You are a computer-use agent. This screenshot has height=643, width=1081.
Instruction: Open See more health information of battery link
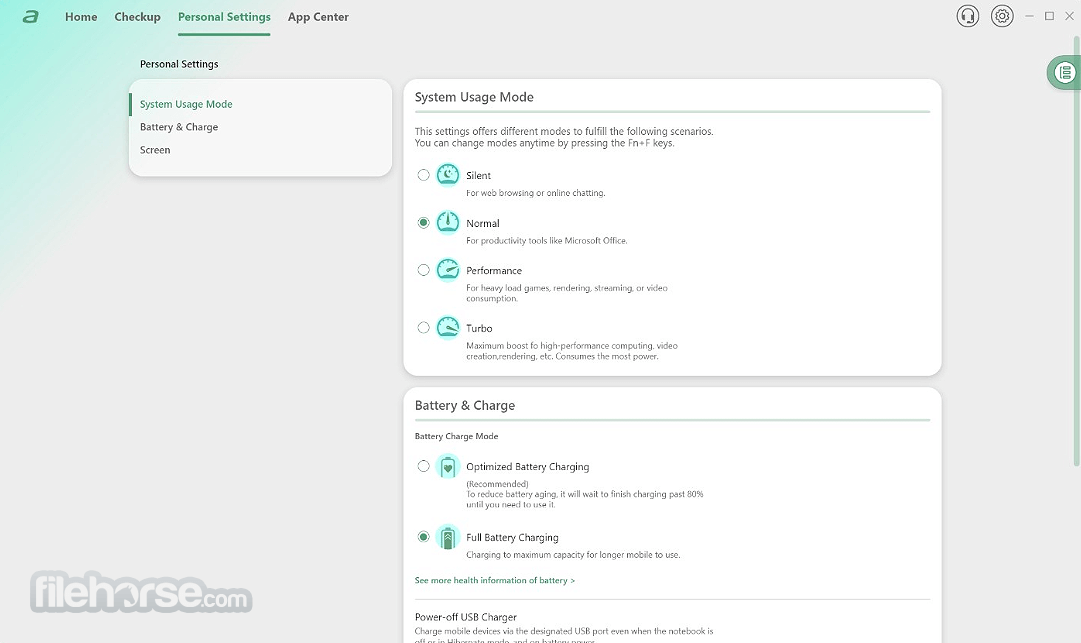[494, 580]
